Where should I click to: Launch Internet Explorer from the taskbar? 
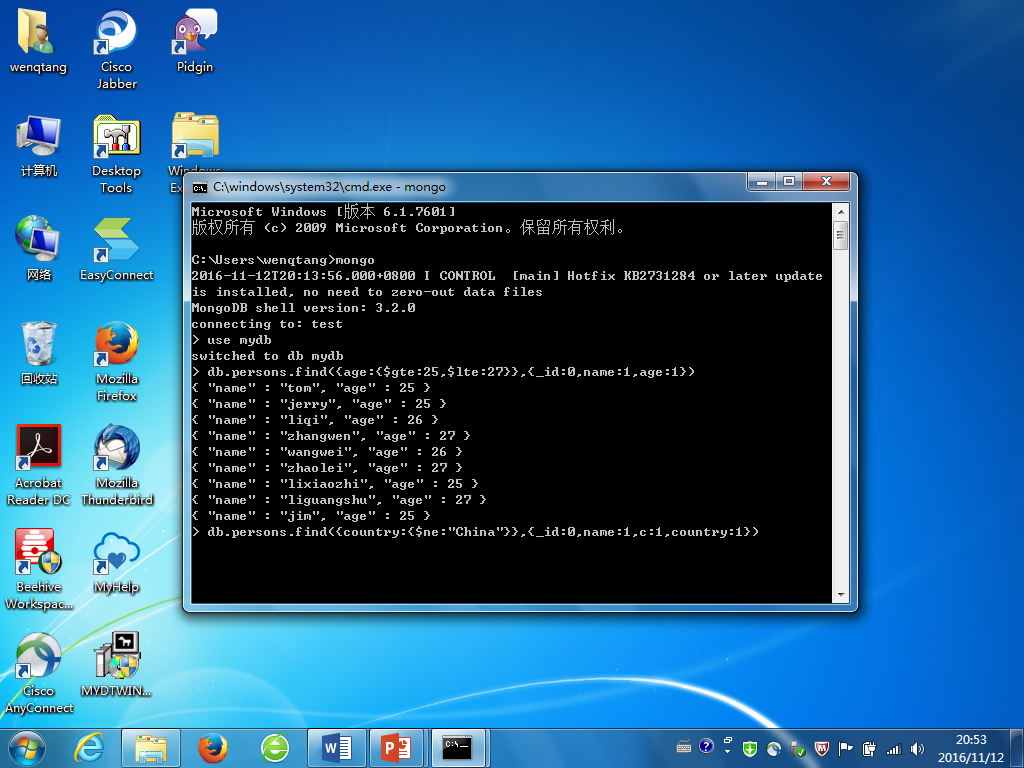89,748
